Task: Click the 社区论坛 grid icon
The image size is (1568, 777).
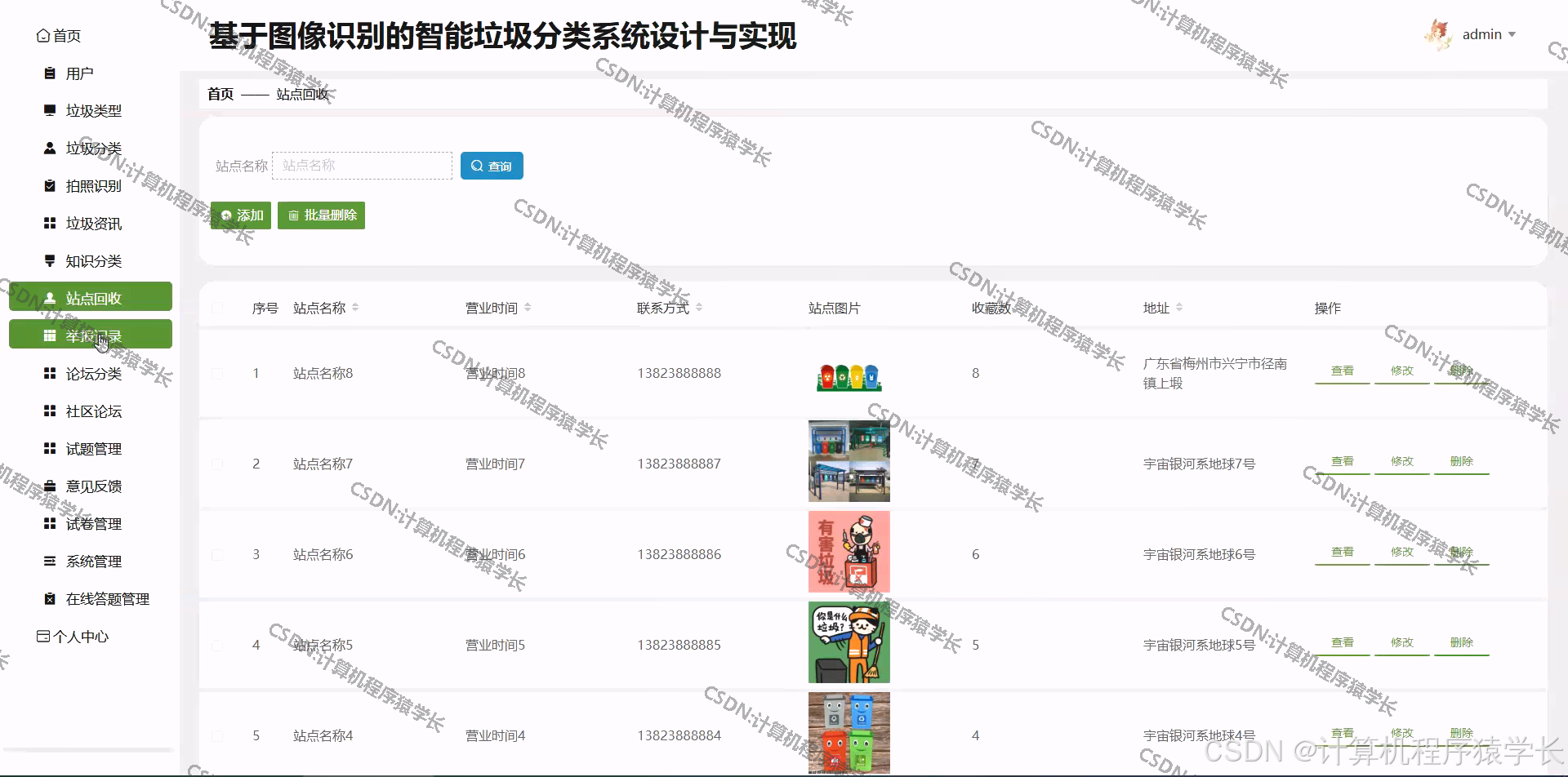Action: click(x=50, y=411)
